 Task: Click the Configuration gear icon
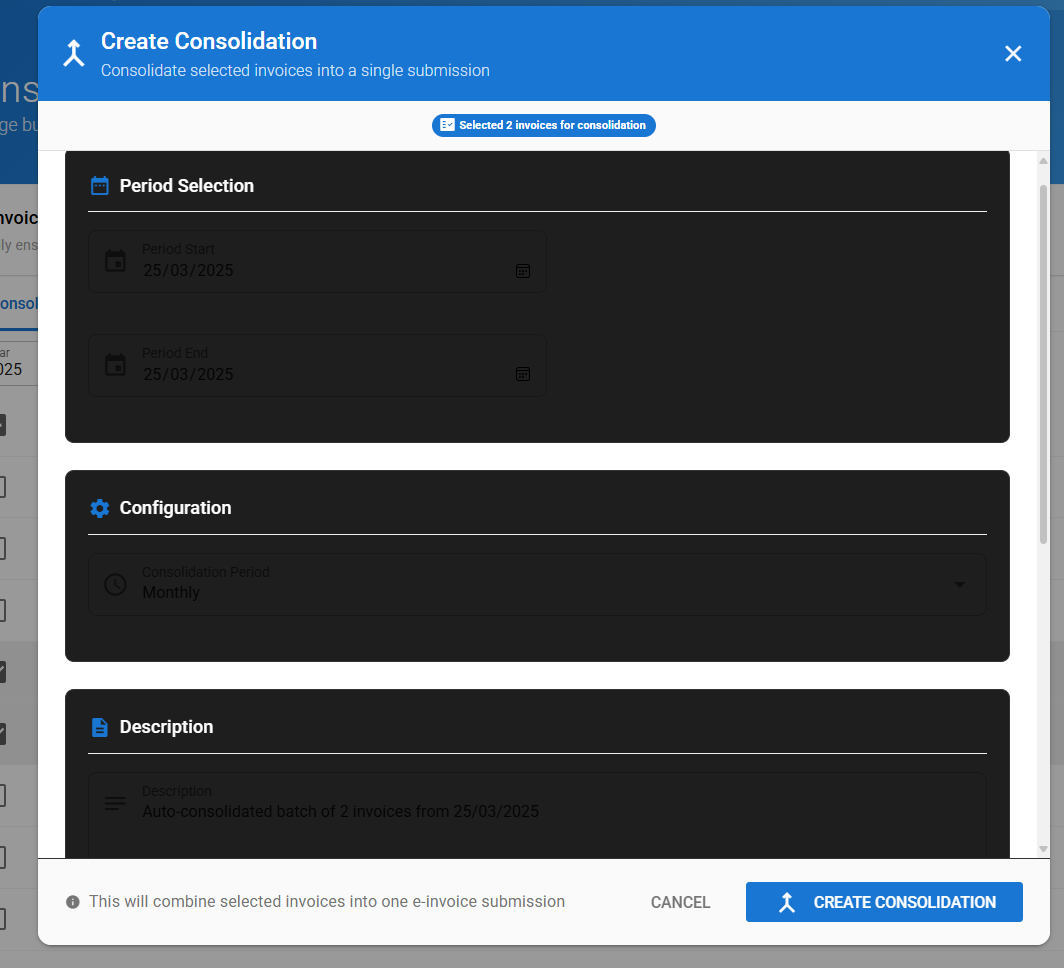click(99, 508)
